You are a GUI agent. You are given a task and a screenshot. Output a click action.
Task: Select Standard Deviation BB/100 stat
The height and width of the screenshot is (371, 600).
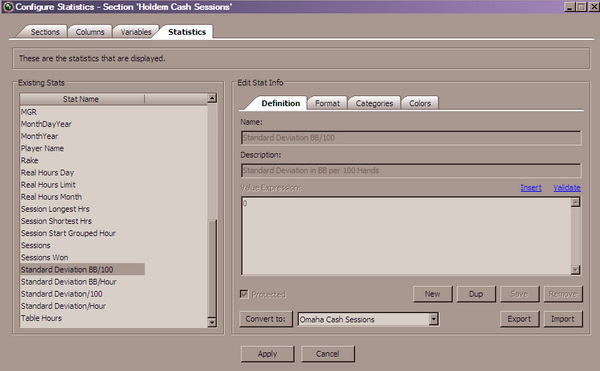82,270
